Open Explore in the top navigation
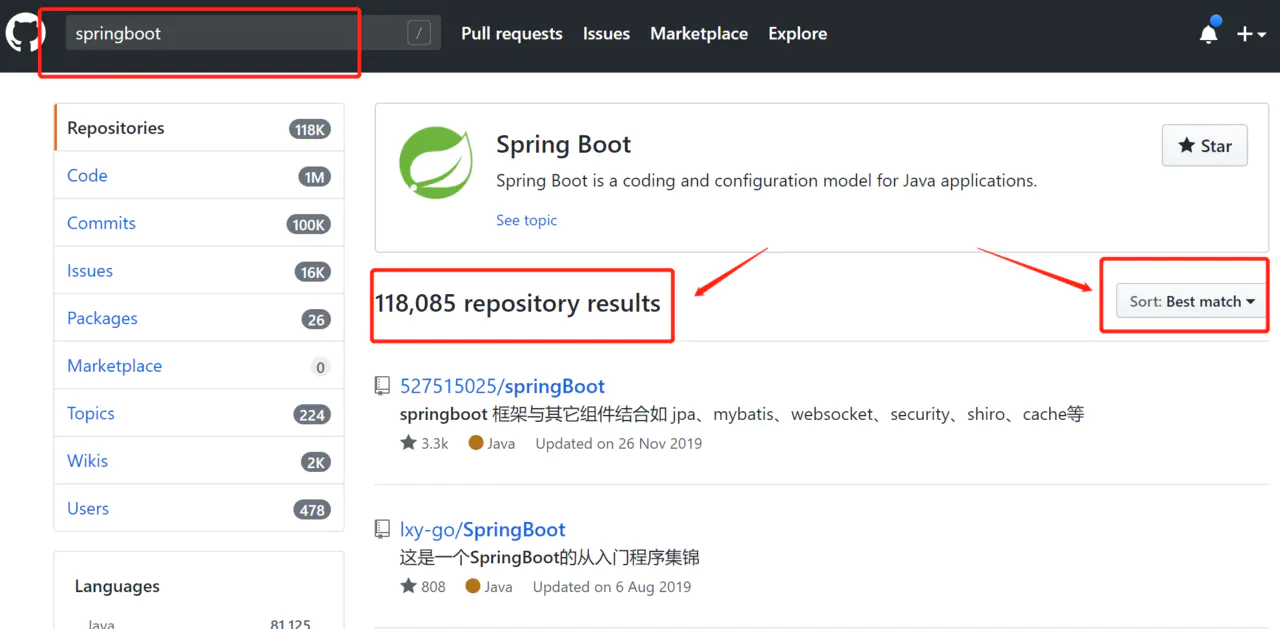The image size is (1280, 629). [797, 34]
